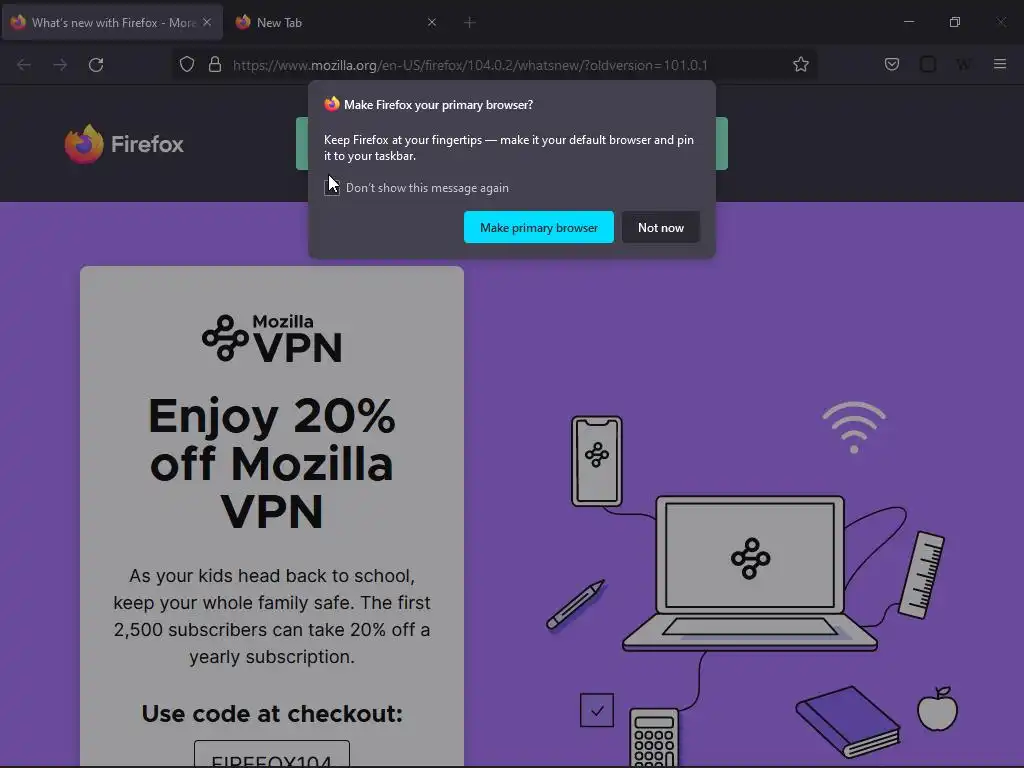This screenshot has height=768, width=1024.
Task: Click the reload page icon
Action: coord(96,65)
